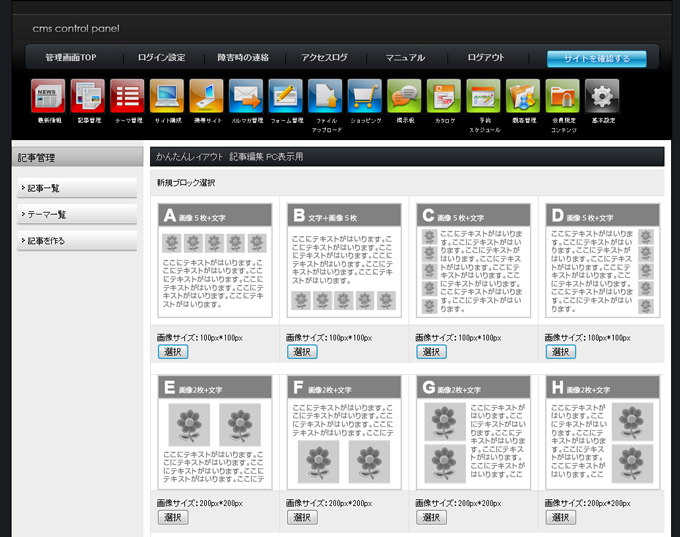The height and width of the screenshot is (537, 680).
Task: Open the 会員限定コンテンツ lock icon
Action: click(x=563, y=96)
